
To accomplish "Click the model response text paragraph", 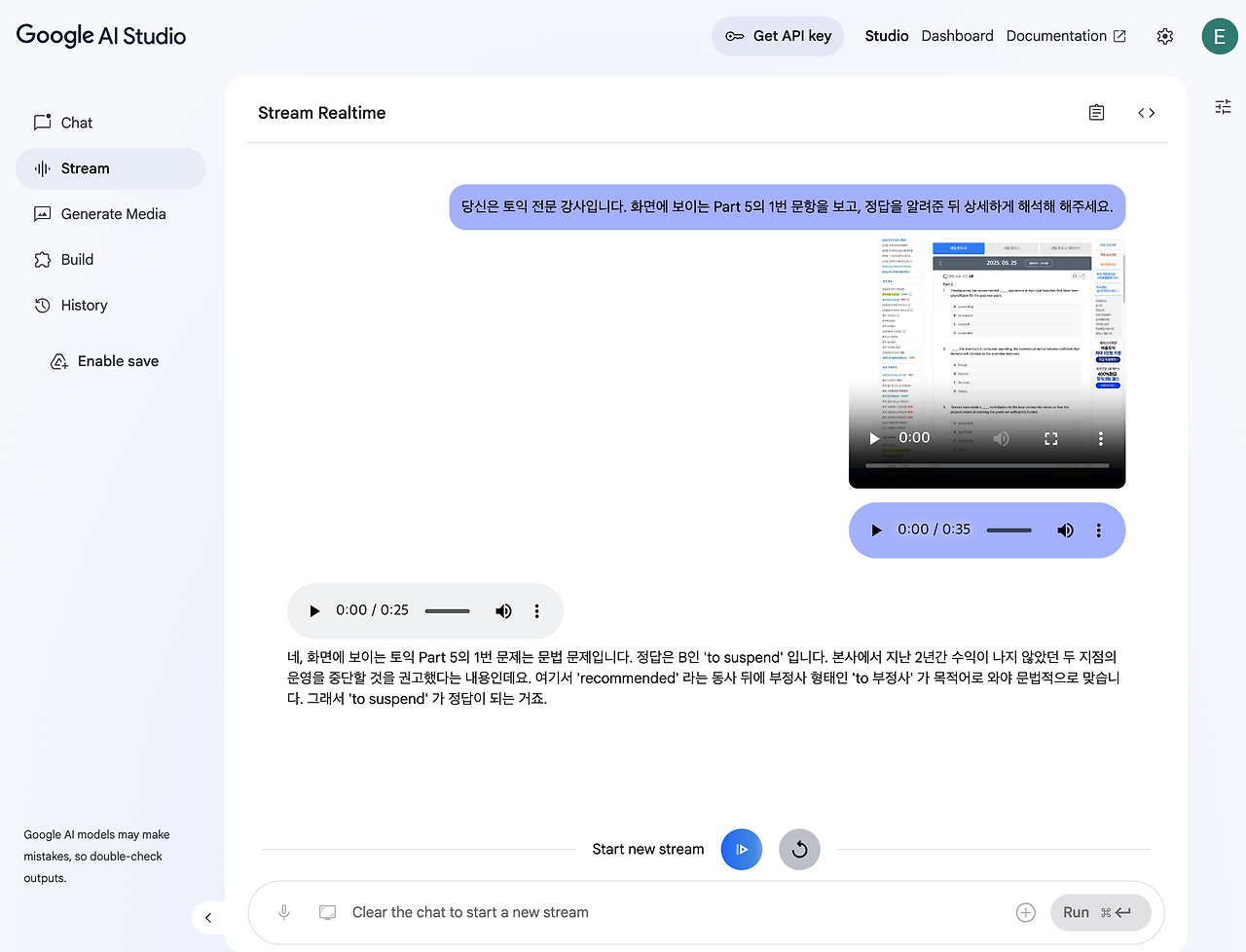I will click(x=704, y=678).
